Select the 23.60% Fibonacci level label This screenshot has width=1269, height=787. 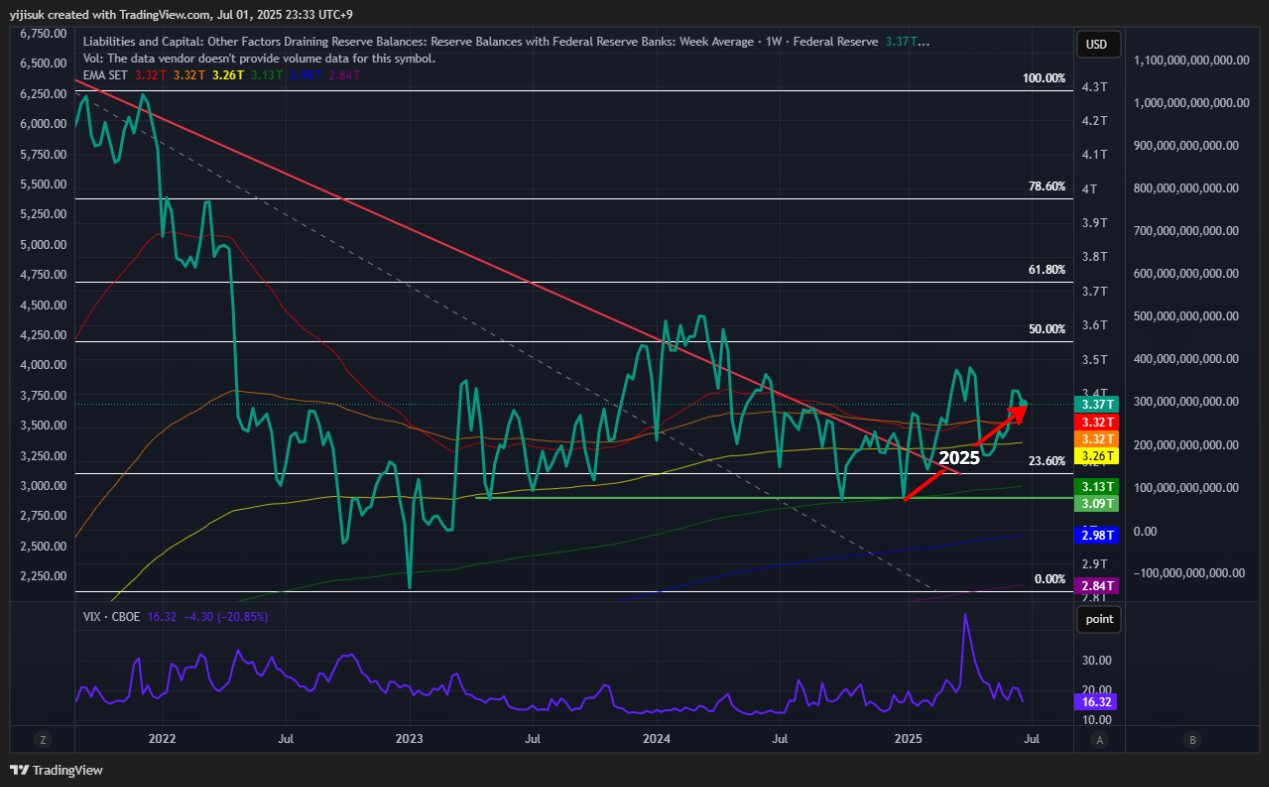click(1047, 461)
